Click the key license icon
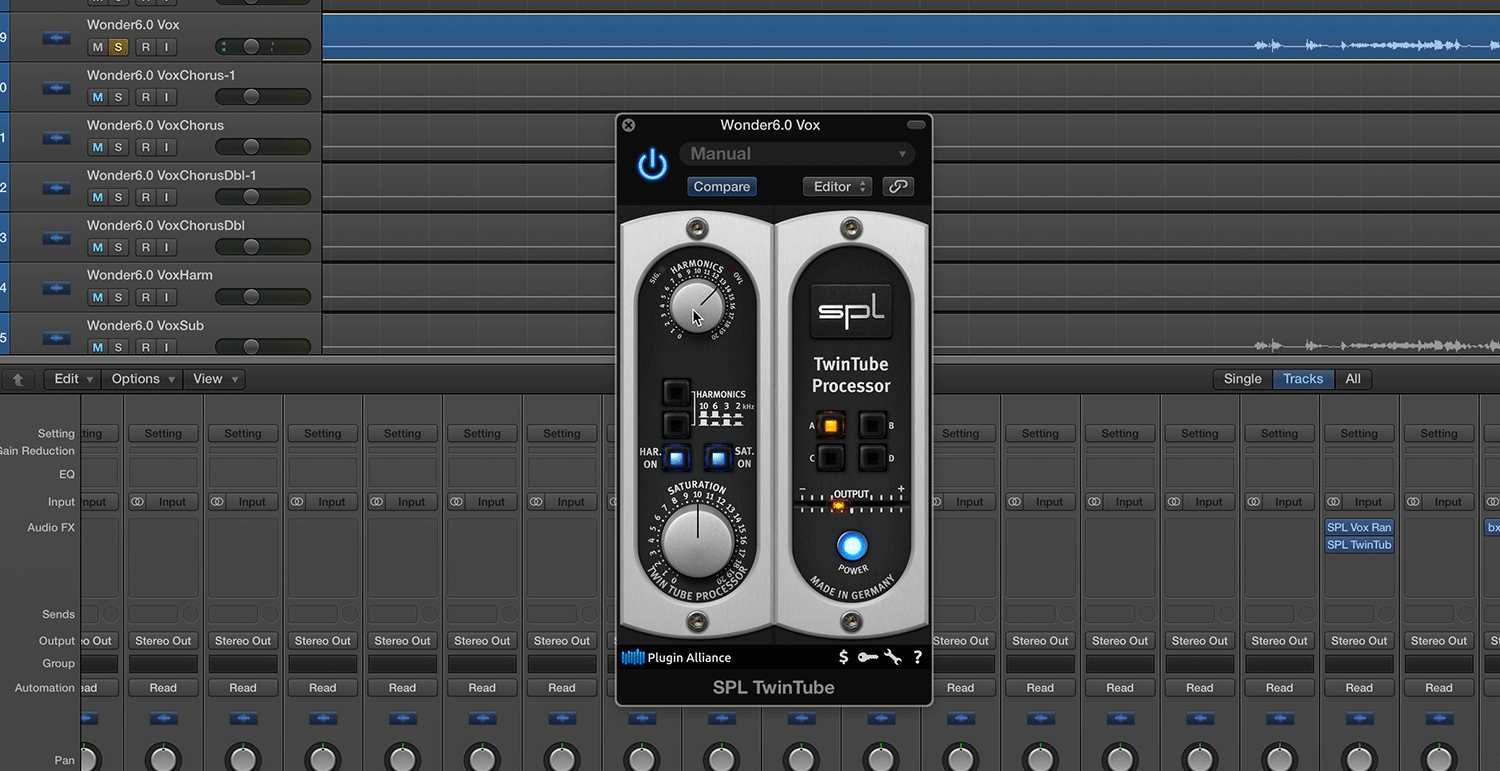 (868, 657)
